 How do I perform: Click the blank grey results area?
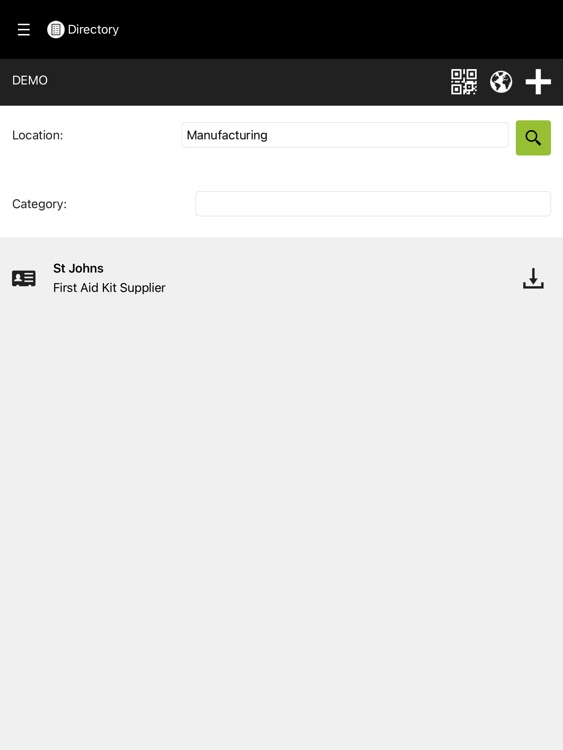(281, 526)
